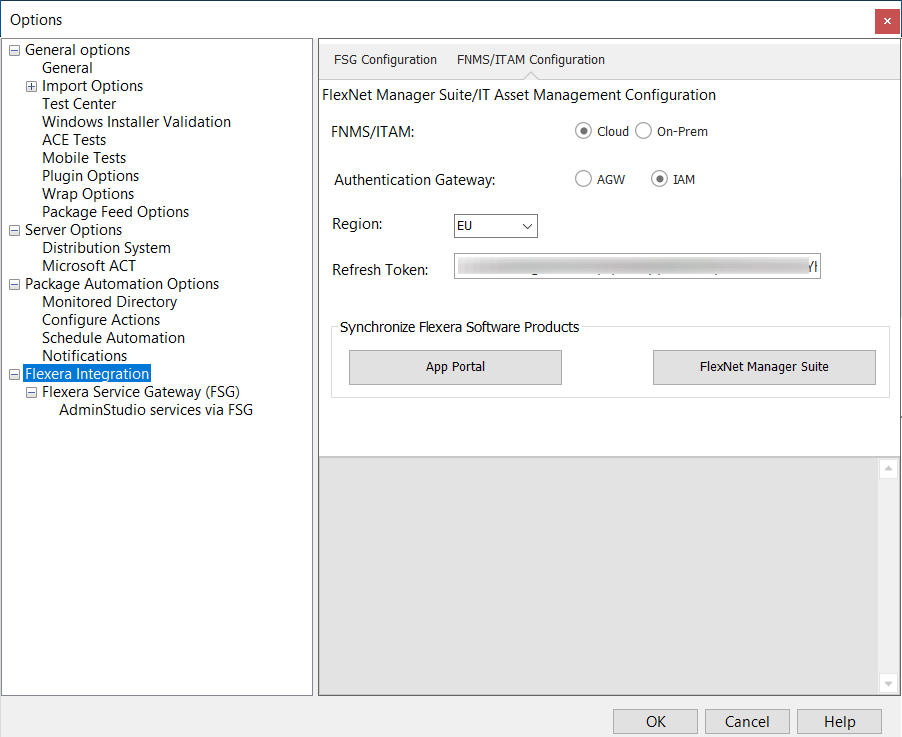Viewport: 902px width, 737px height.
Task: Confirm with the OK button
Action: (x=655, y=721)
